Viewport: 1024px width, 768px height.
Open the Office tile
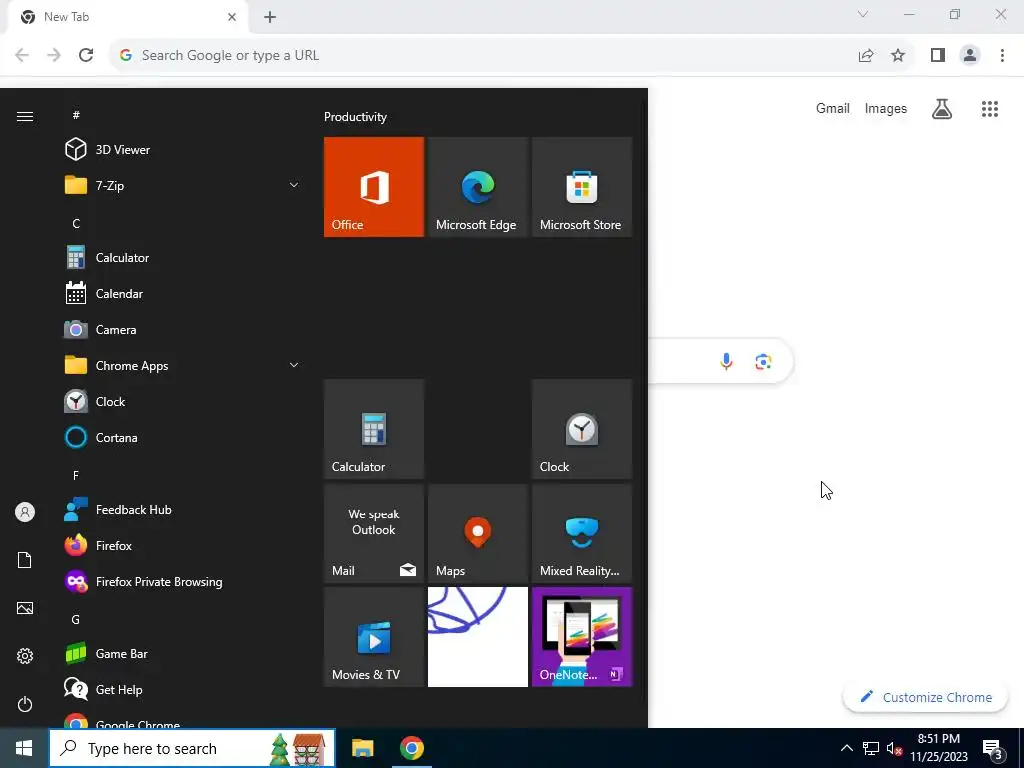pyautogui.click(x=374, y=187)
